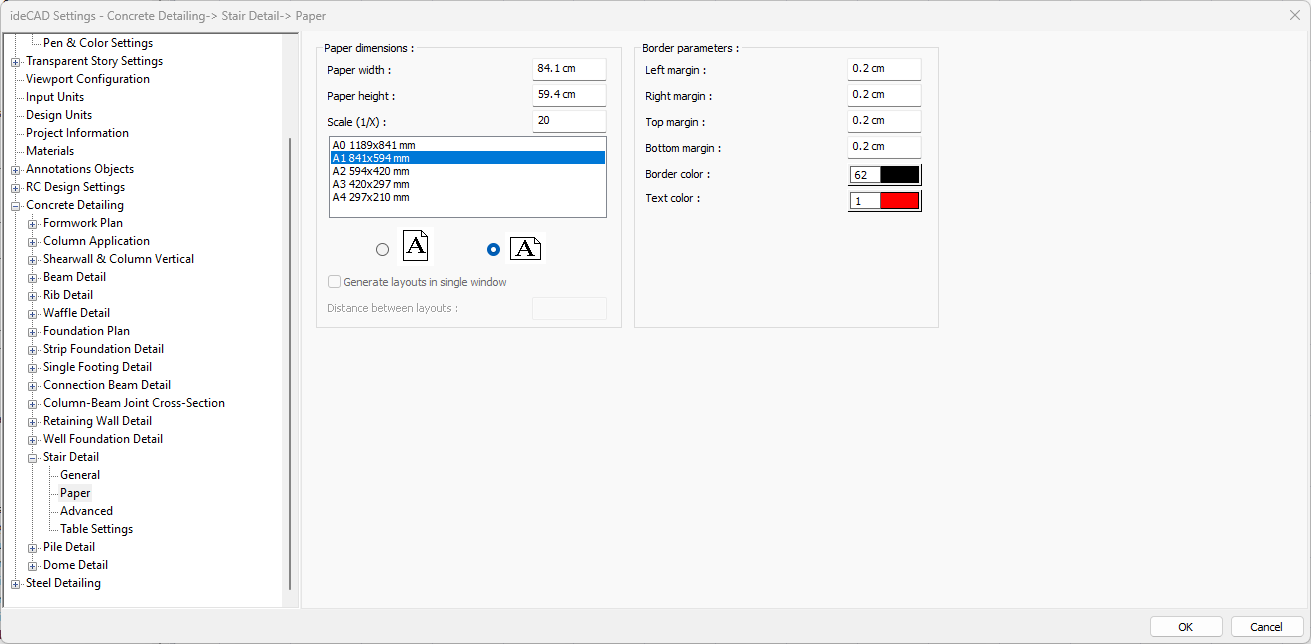1311x644 pixels.
Task: Choose A3 420x297 mm paper size
Action: (371, 184)
